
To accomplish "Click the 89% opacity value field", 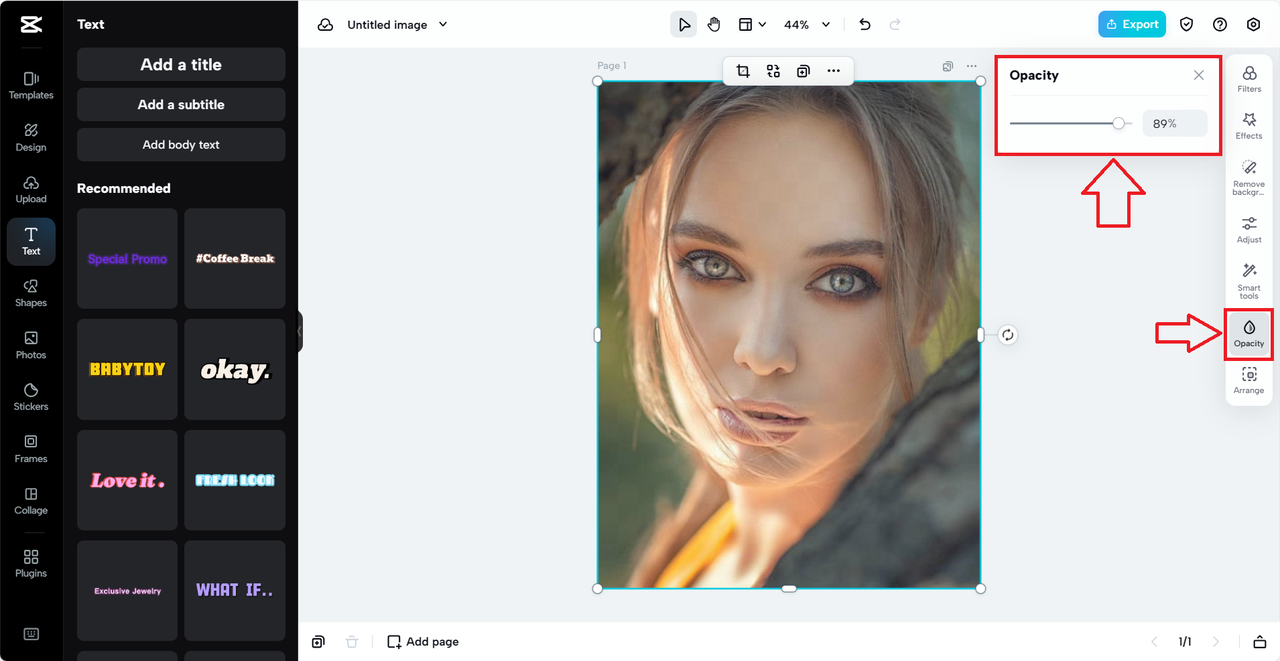I will tap(1175, 124).
